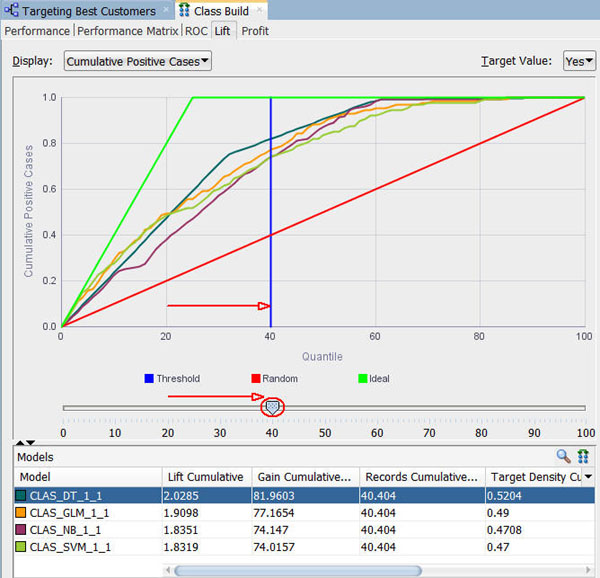The image size is (600, 578).
Task: Click CLAS_NB_1_1 purple color swatch
Action: pyautogui.click(x=21, y=529)
